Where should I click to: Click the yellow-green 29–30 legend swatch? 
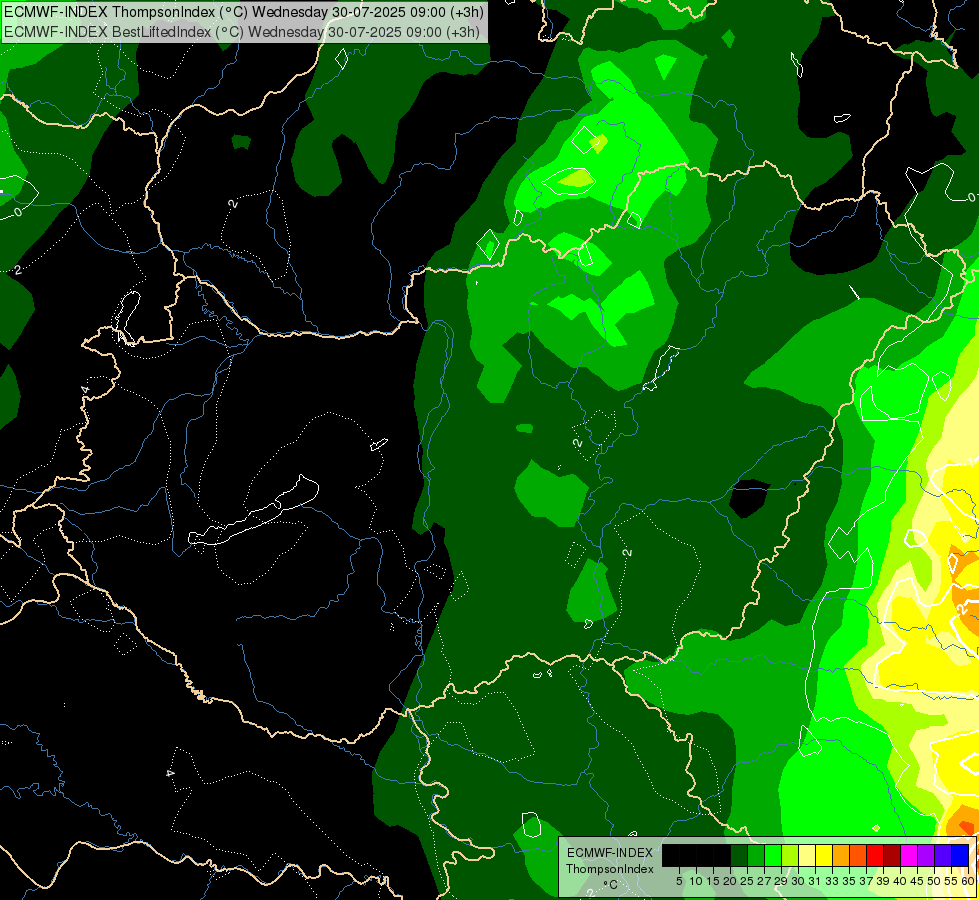(x=790, y=855)
